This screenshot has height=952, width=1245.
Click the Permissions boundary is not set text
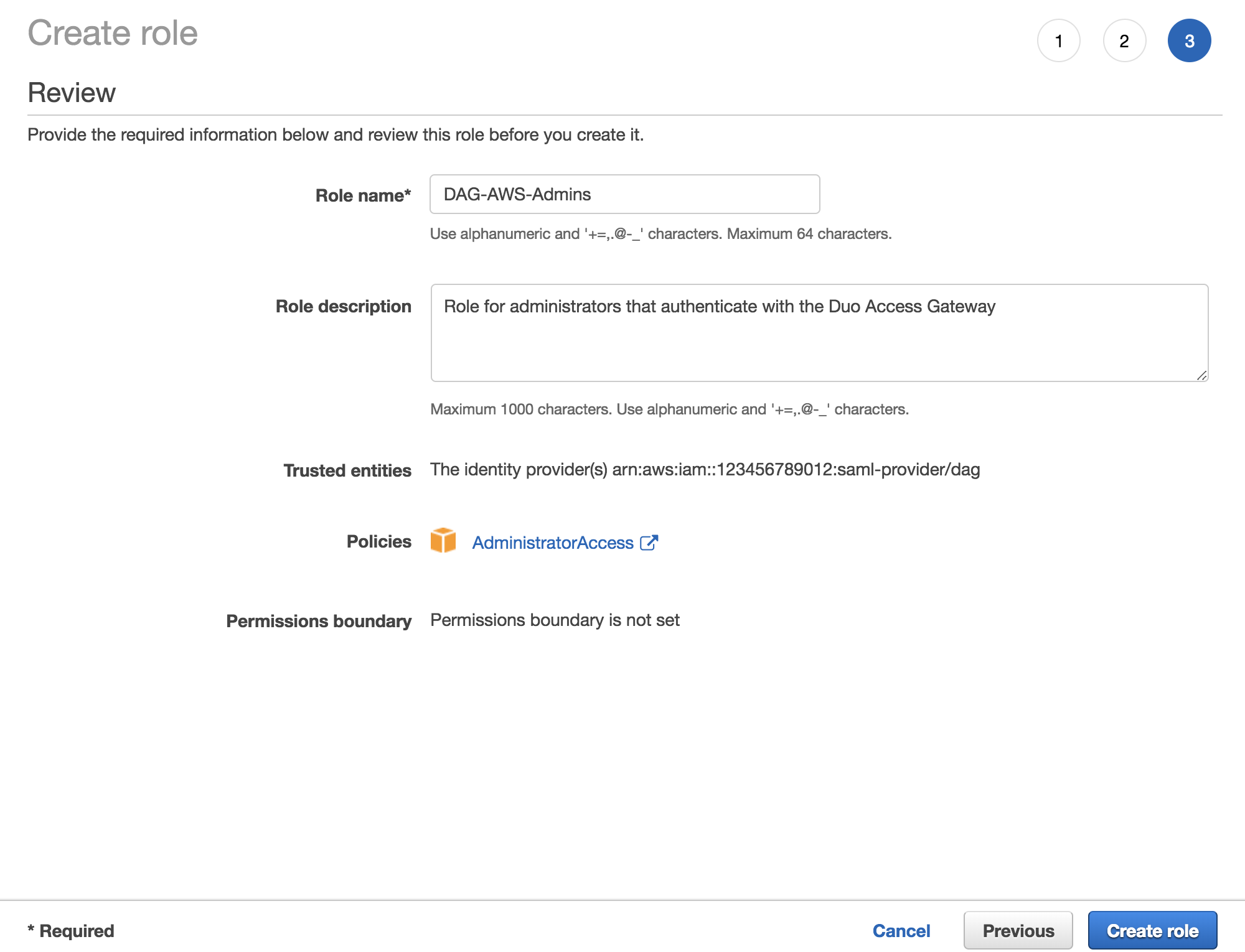(555, 620)
